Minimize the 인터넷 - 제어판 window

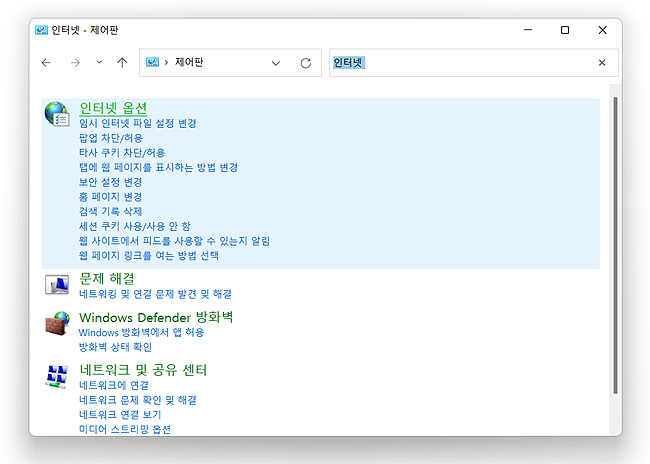tap(528, 30)
